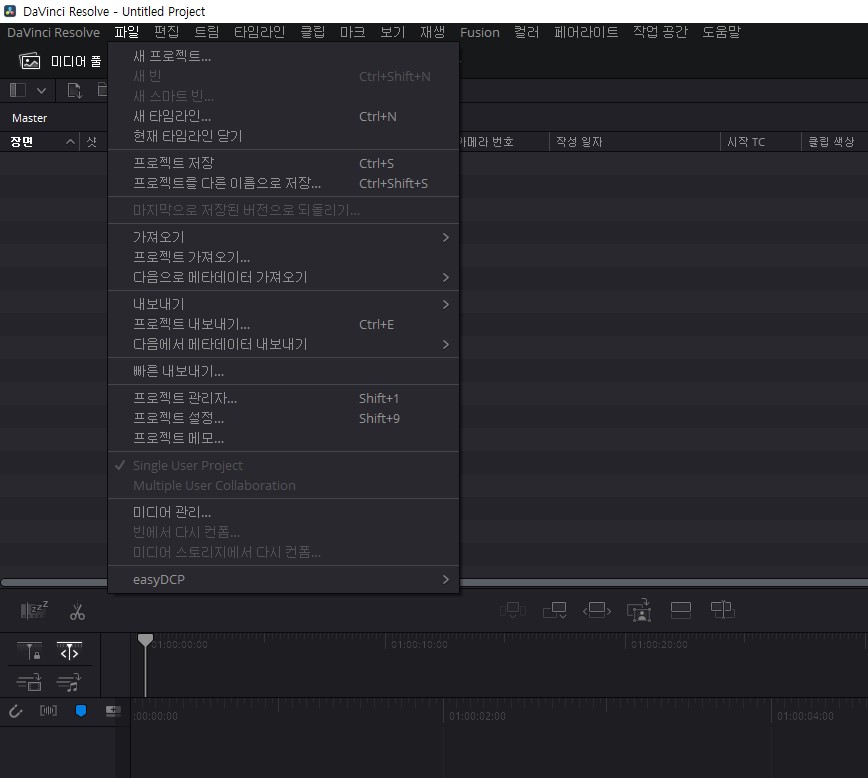Open the 편집 menu in menu bar
Viewport: 868px width, 778px height.
tap(167, 32)
